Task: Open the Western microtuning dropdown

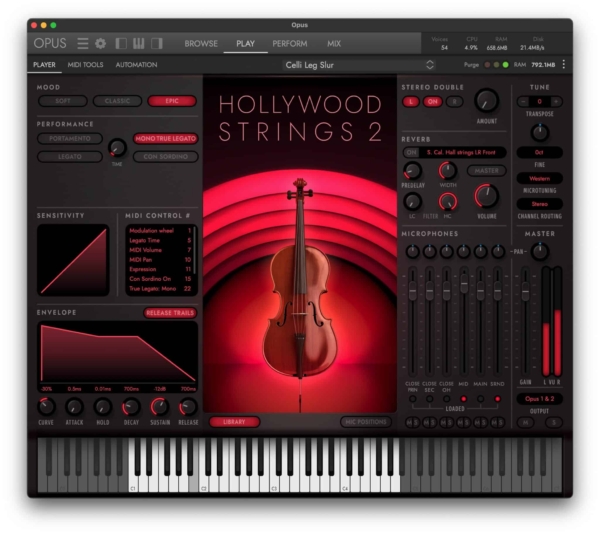Action: [x=540, y=179]
